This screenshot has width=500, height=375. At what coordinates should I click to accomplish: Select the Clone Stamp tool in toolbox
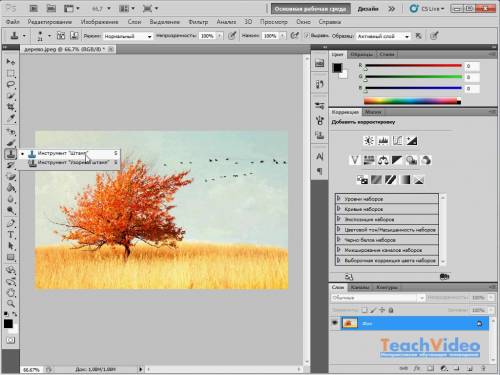pyautogui.click(x=11, y=154)
